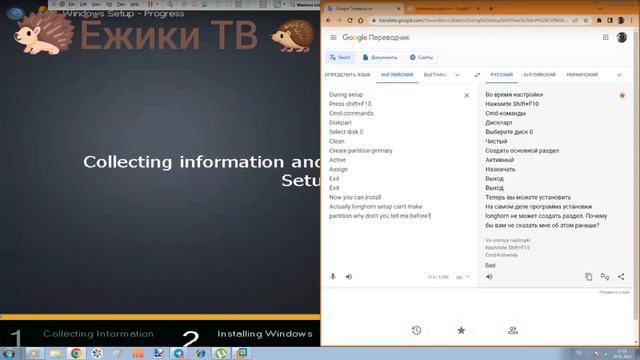Switch to the Text translation tab
Screen dimensions: 640x360
coord(340,58)
